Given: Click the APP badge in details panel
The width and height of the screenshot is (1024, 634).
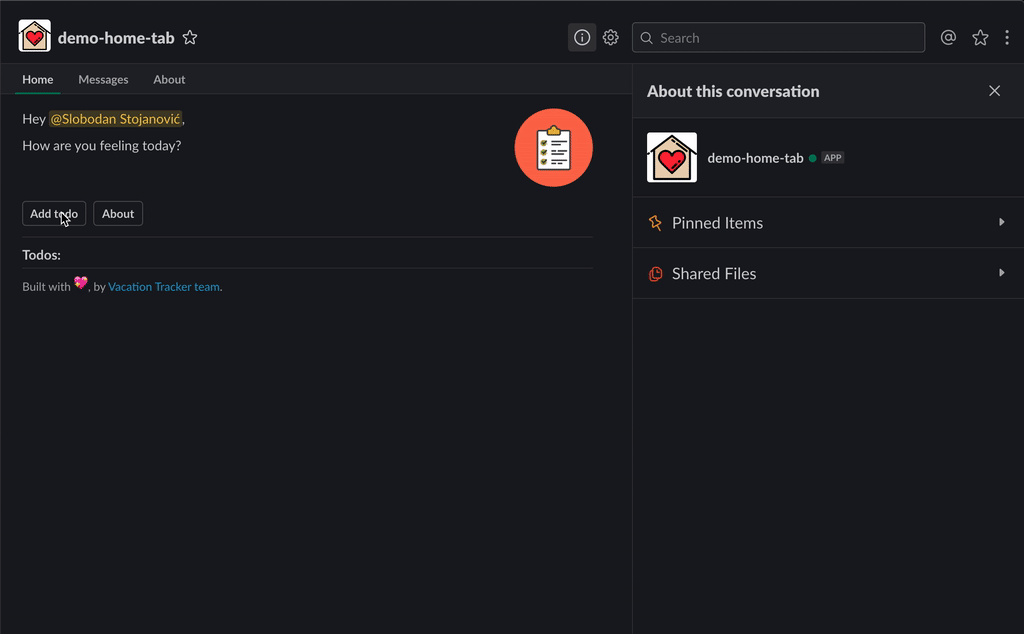Looking at the screenshot, I should [x=833, y=158].
